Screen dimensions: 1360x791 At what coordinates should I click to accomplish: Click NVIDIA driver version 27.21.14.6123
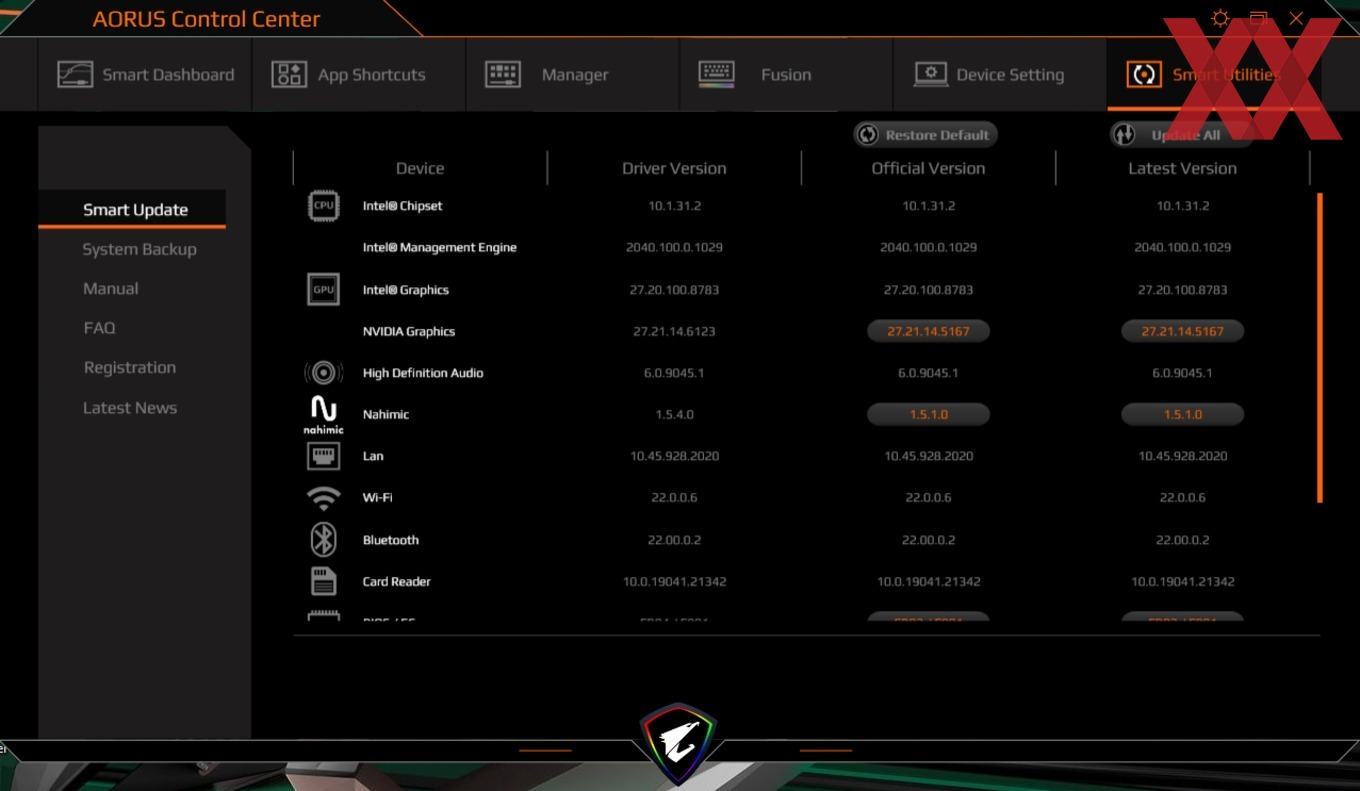coord(674,331)
